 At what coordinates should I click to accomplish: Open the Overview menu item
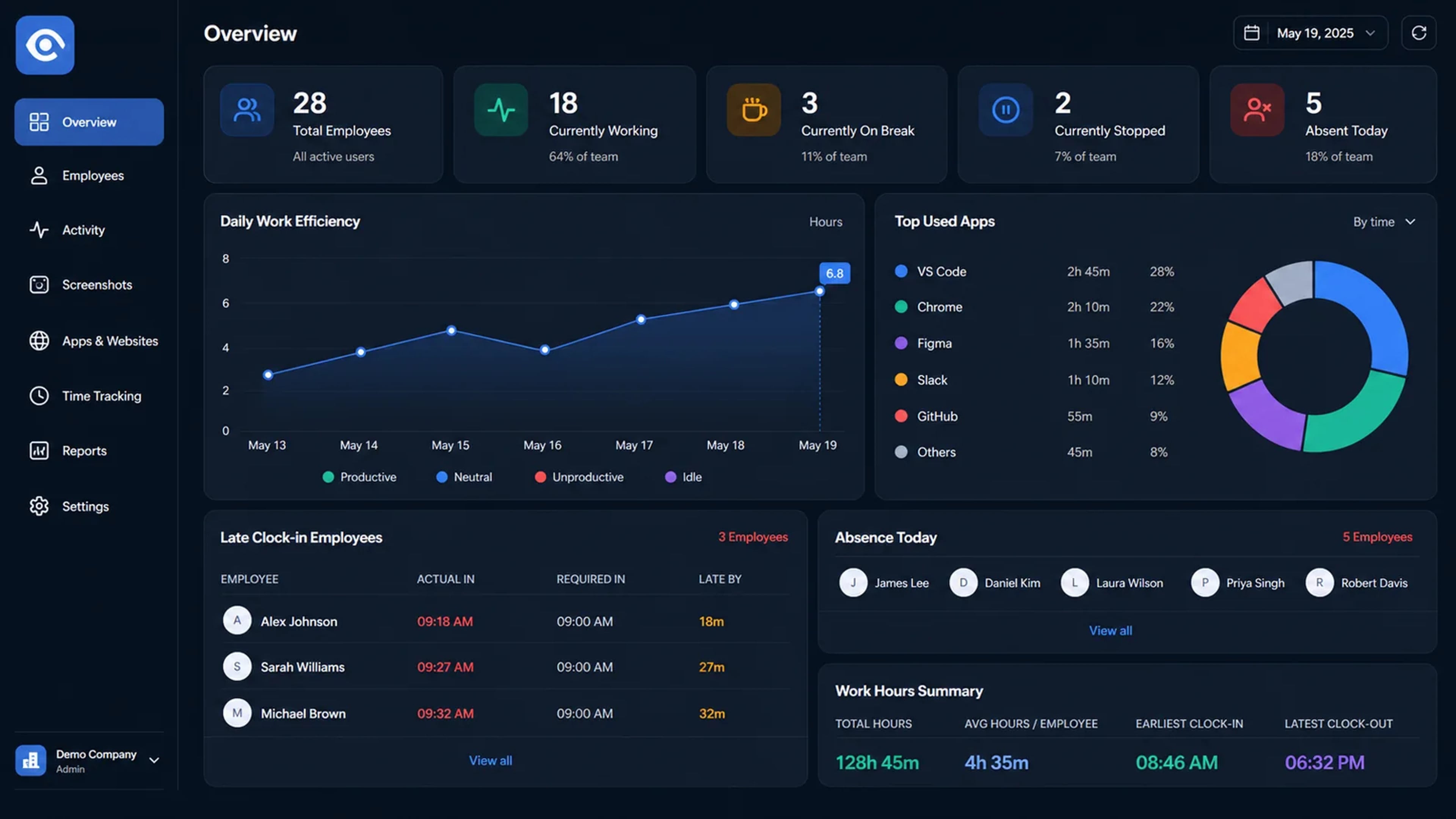[x=89, y=122]
